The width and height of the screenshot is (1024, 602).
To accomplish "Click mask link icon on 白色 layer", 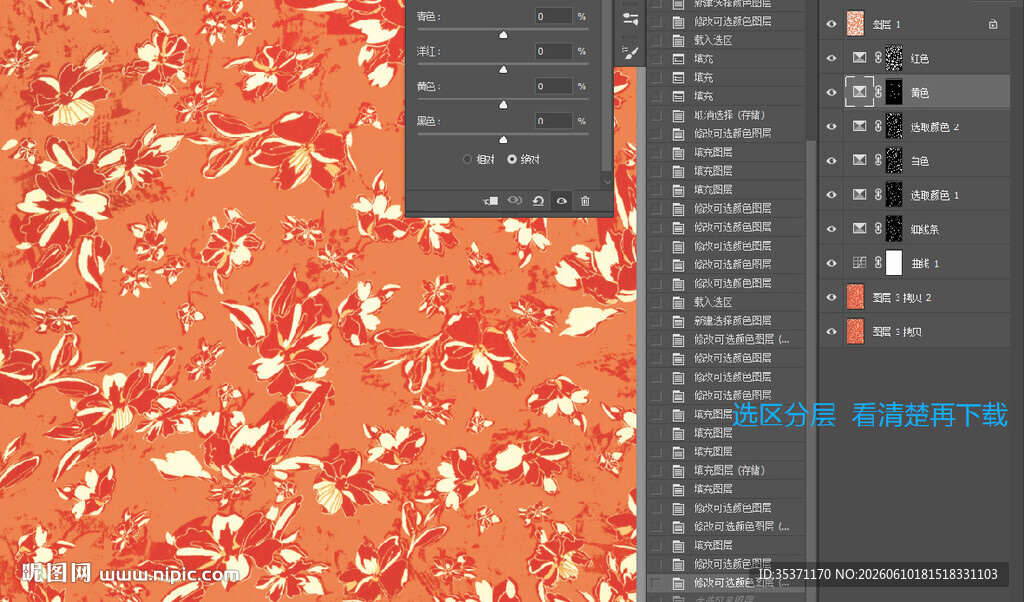I will [x=878, y=160].
